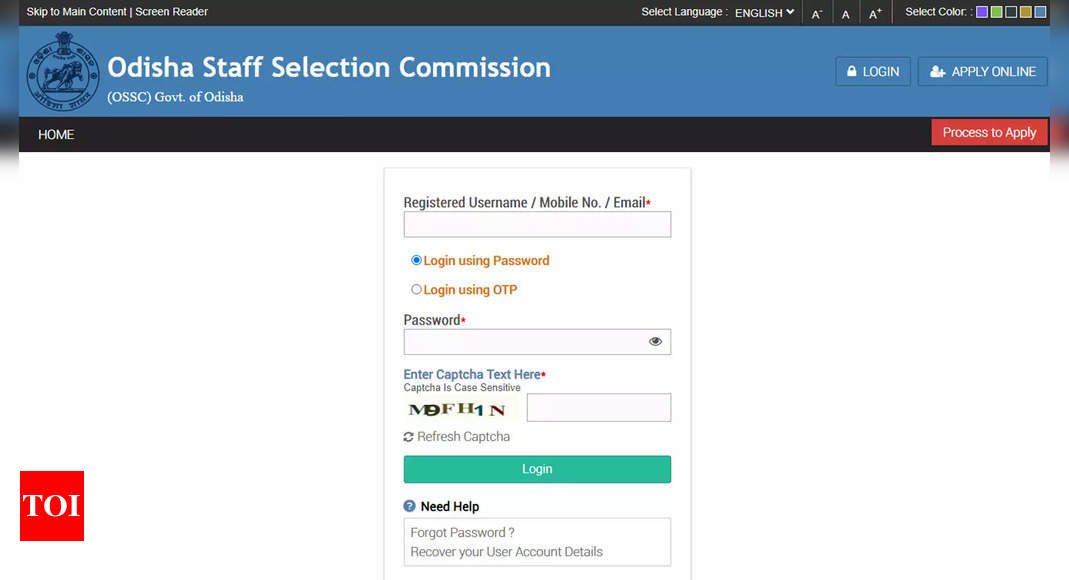Click the MDFH1N captcha image

[x=457, y=409]
